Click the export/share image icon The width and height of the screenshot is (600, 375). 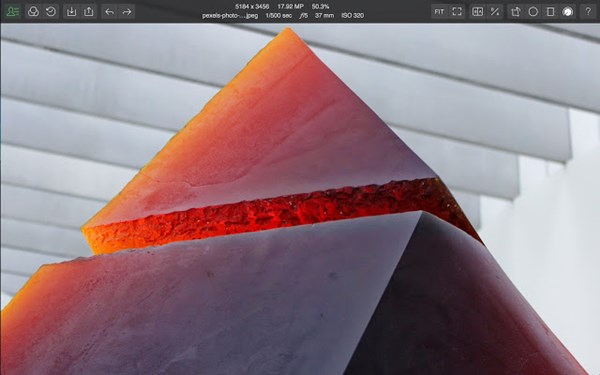89,11
